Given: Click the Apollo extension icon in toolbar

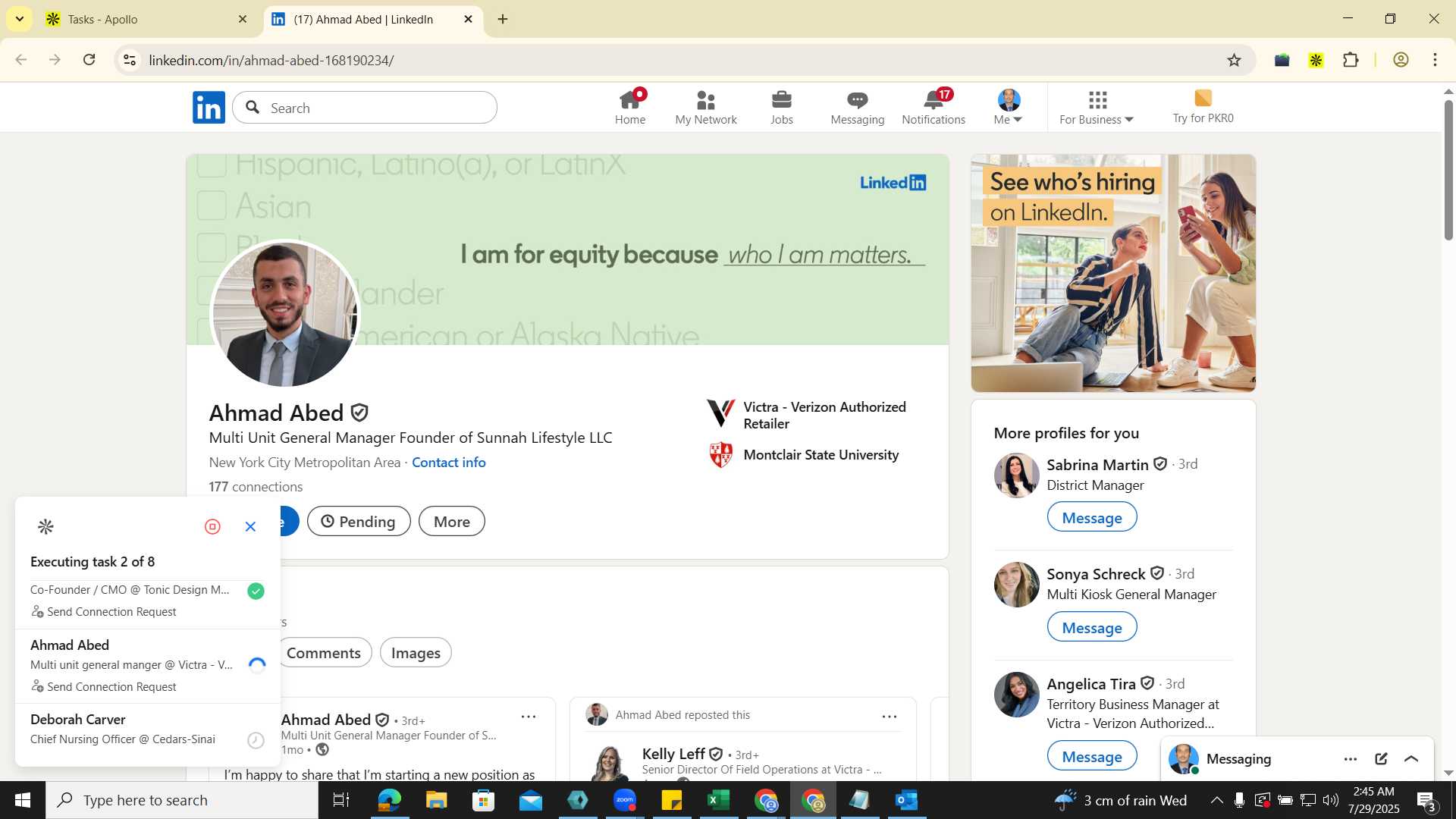Looking at the screenshot, I should coord(1316,60).
